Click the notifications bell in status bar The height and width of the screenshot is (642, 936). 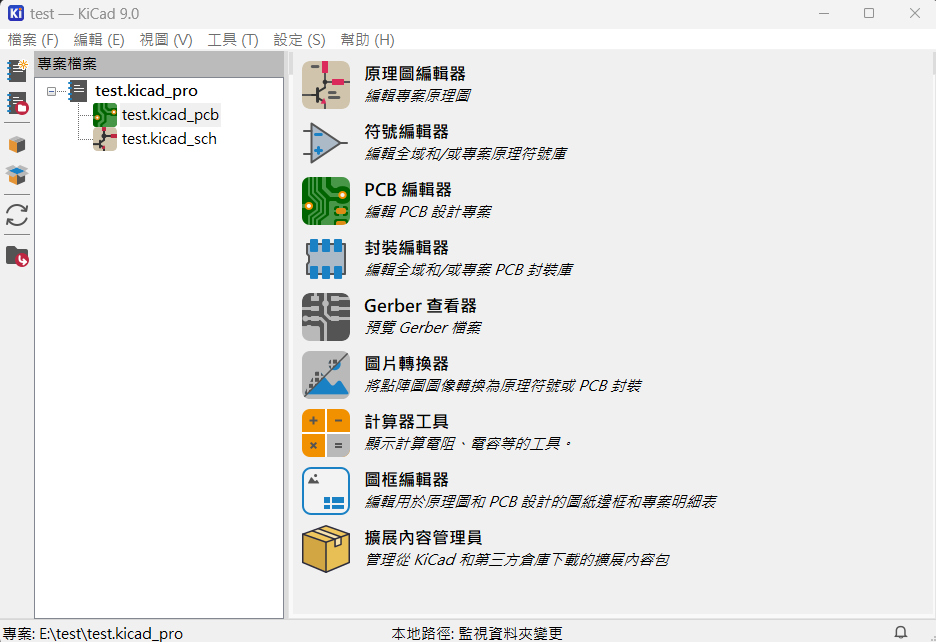click(x=900, y=632)
